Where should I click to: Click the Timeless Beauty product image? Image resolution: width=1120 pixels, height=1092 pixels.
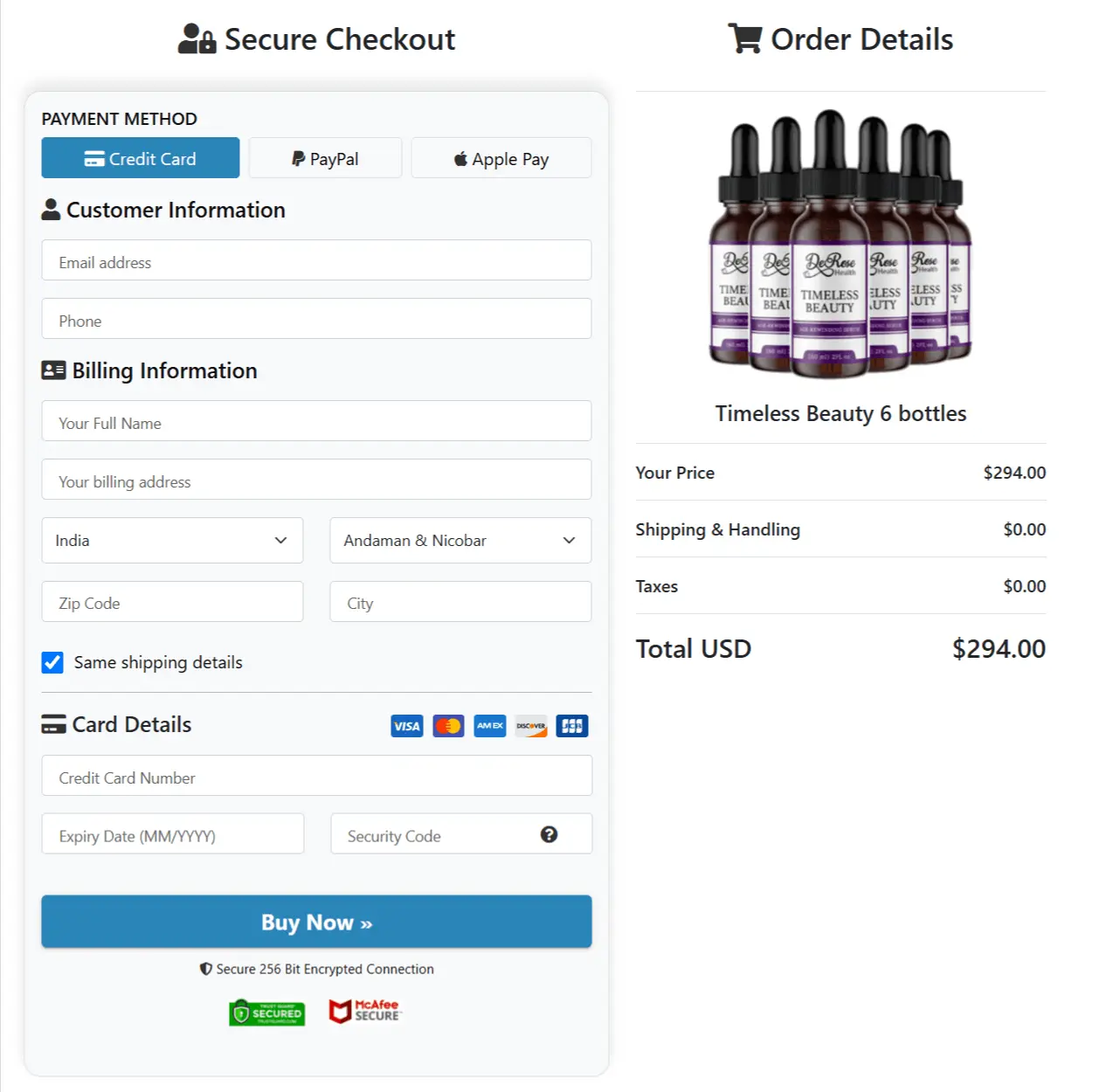840,245
